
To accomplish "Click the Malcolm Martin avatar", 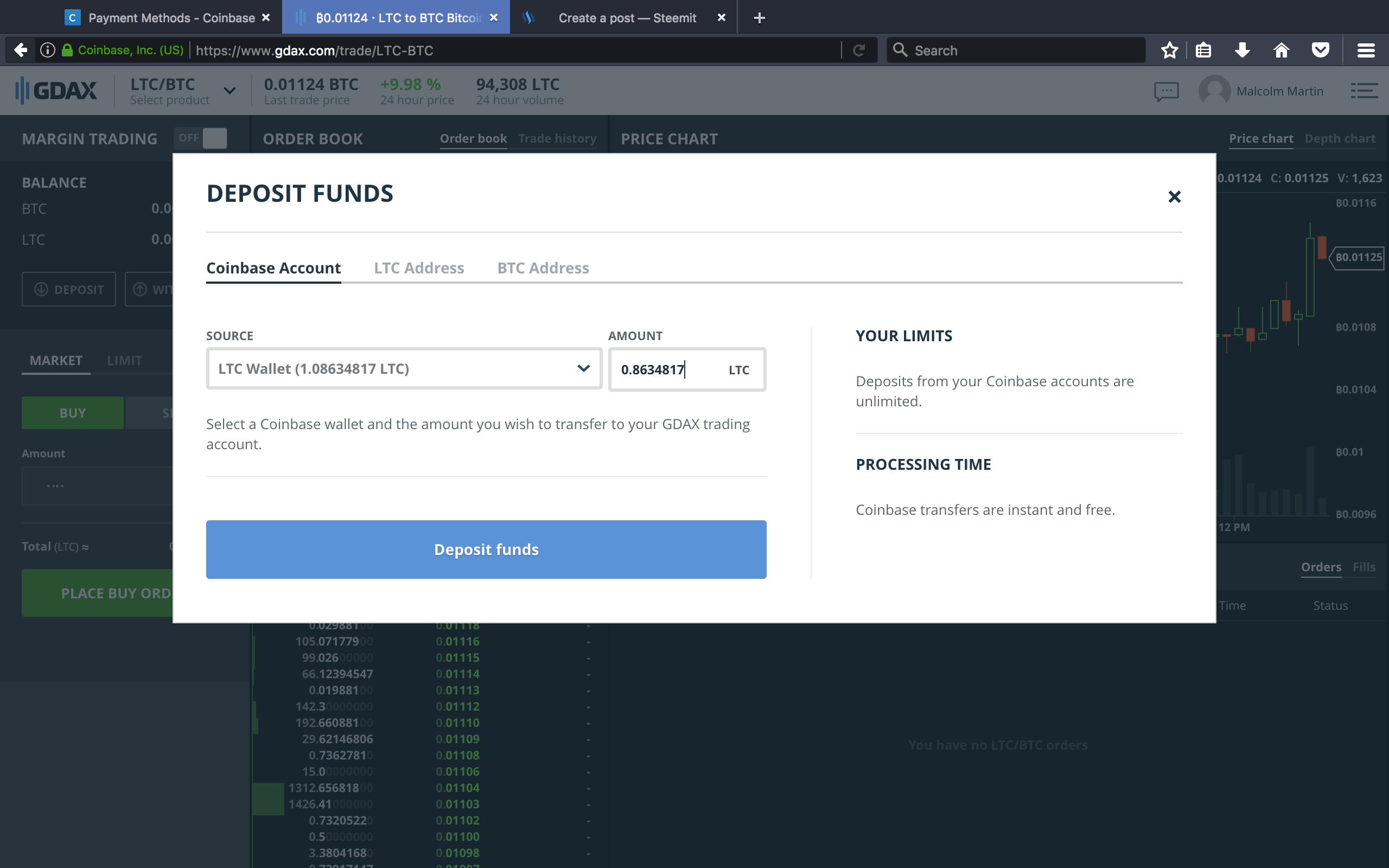I will click(x=1214, y=91).
